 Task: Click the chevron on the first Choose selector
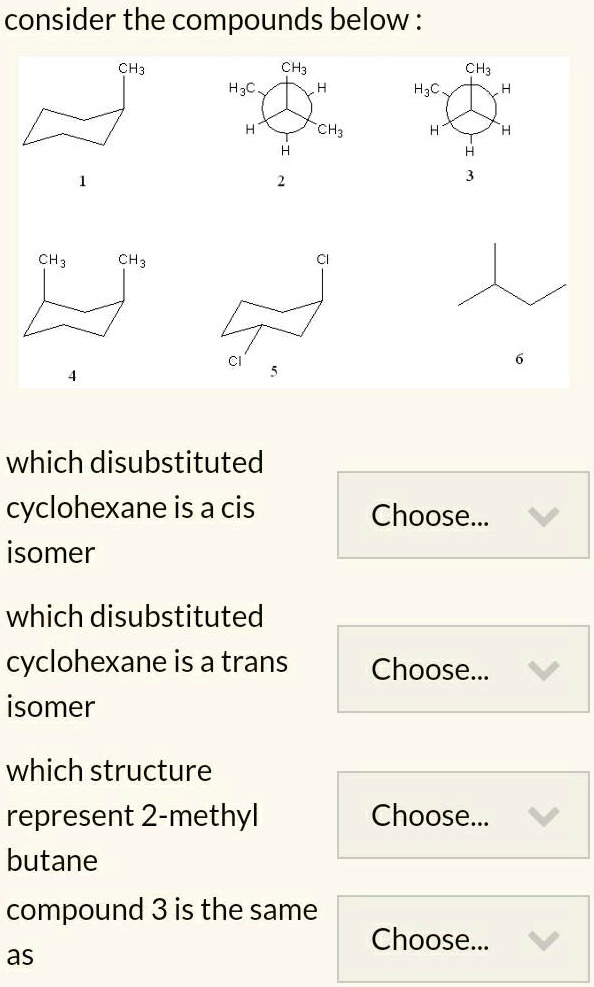pos(544,516)
